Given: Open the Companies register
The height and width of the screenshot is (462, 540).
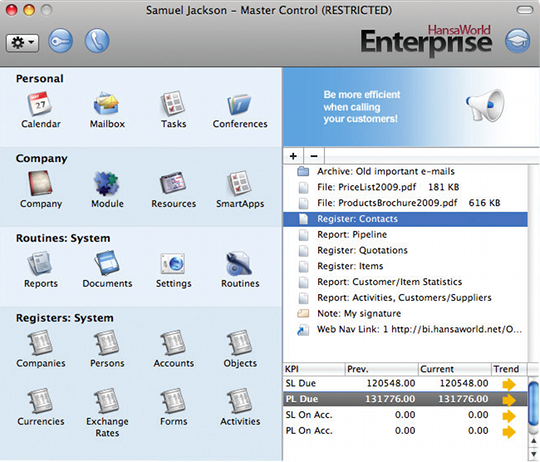Looking at the screenshot, I should (x=40, y=343).
